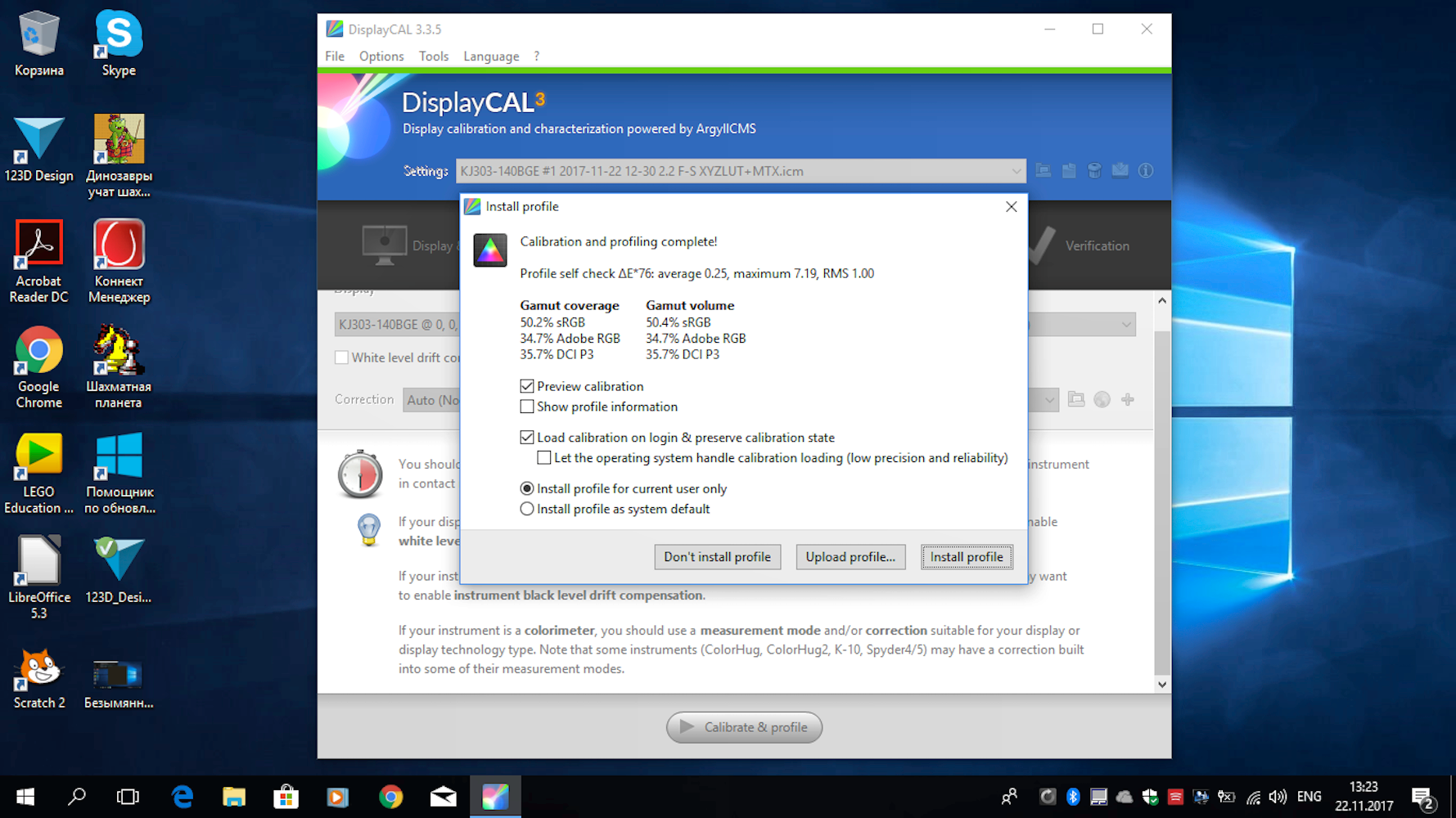Open the LEGO Education desktop icon
Screen dimensions: 1456x818
[38, 473]
